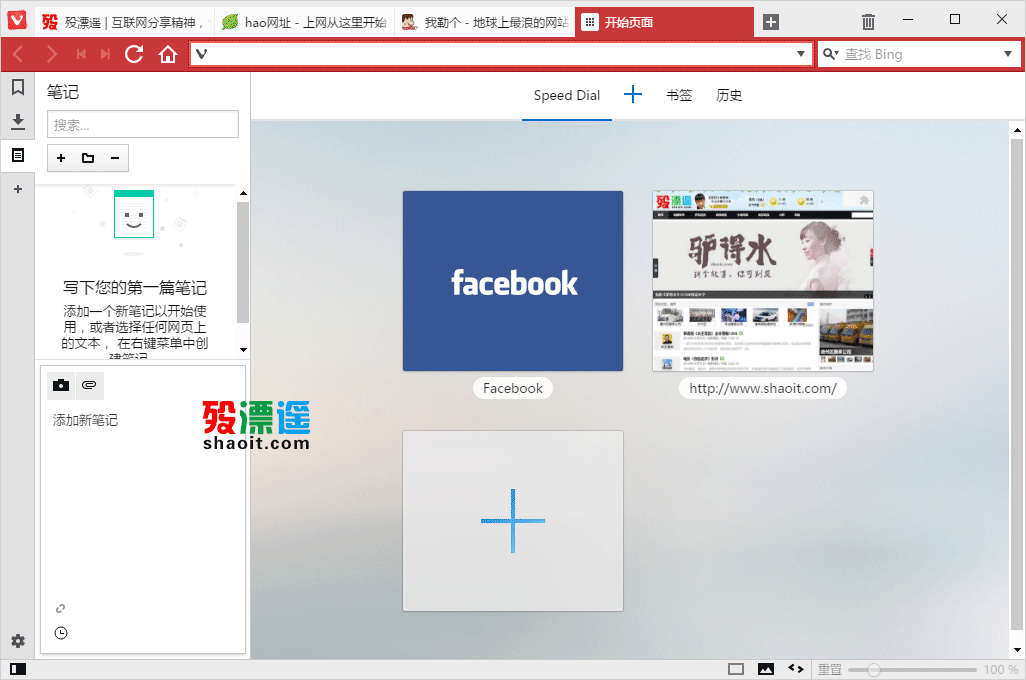Click the Bing search field
Screen dimensions: 1026x680
point(919,54)
